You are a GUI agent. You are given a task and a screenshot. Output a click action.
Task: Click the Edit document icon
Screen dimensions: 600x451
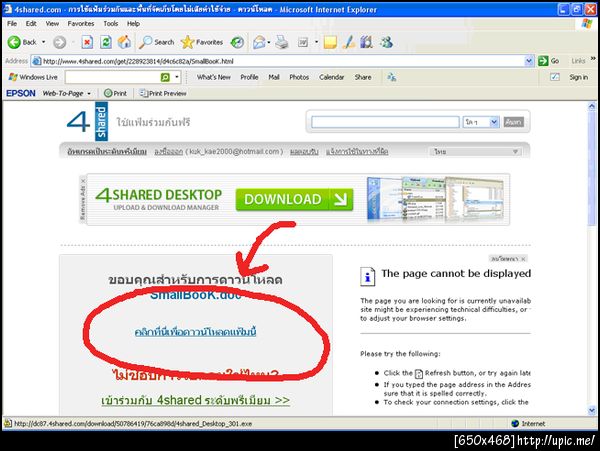[x=303, y=42]
